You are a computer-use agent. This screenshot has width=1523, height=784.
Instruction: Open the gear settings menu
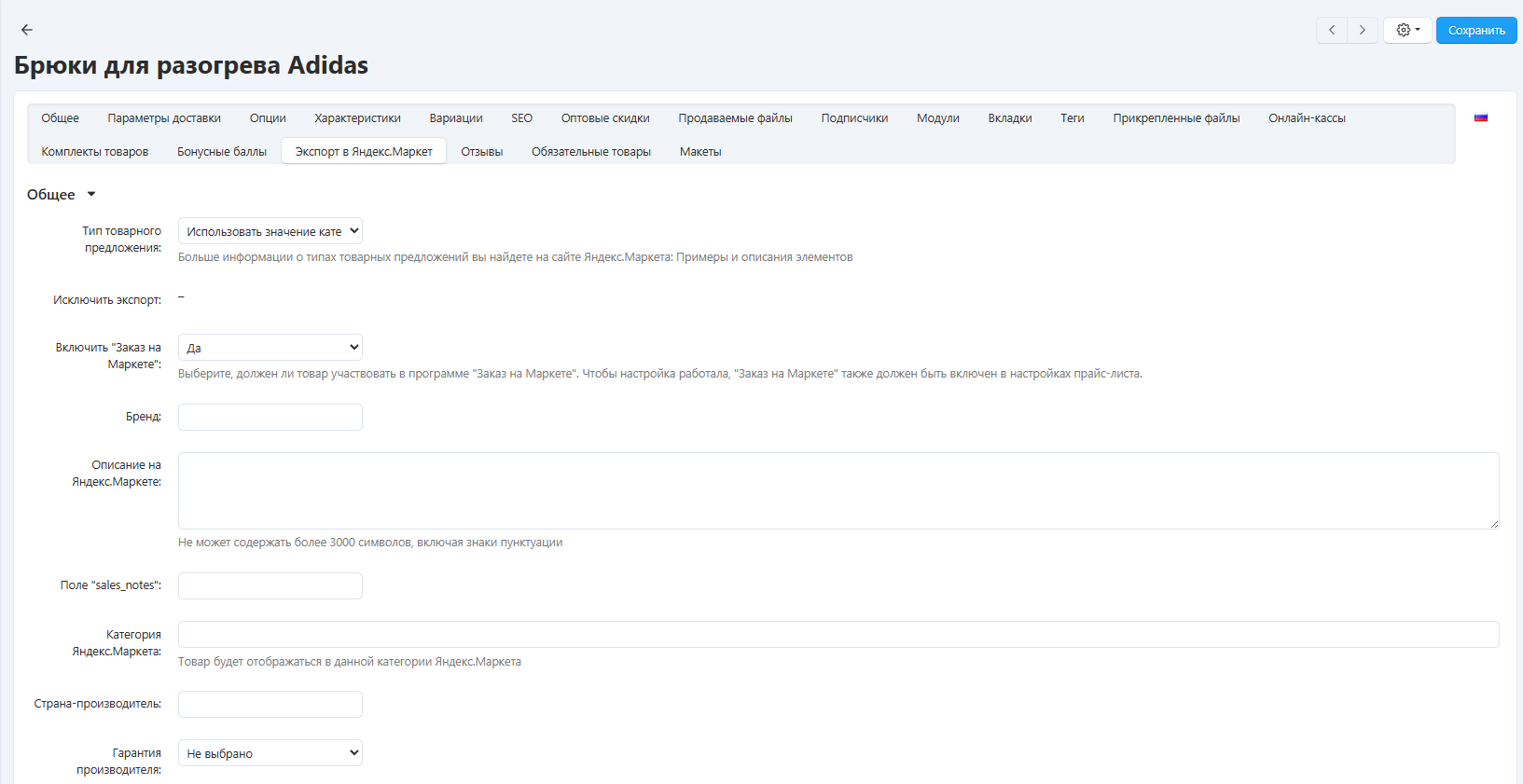1407,30
